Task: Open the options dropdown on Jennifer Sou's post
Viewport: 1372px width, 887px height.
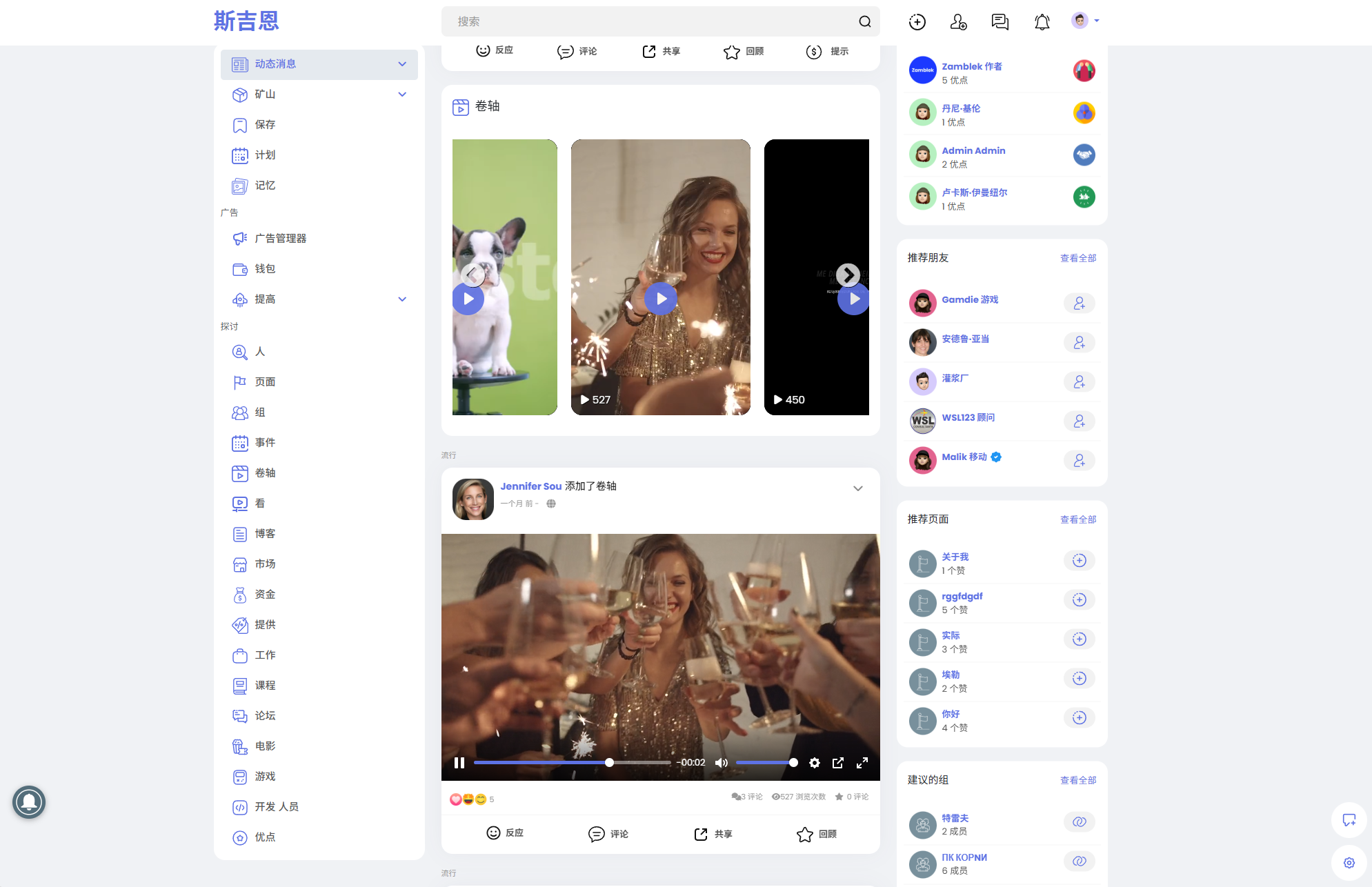Action: pyautogui.click(x=857, y=488)
